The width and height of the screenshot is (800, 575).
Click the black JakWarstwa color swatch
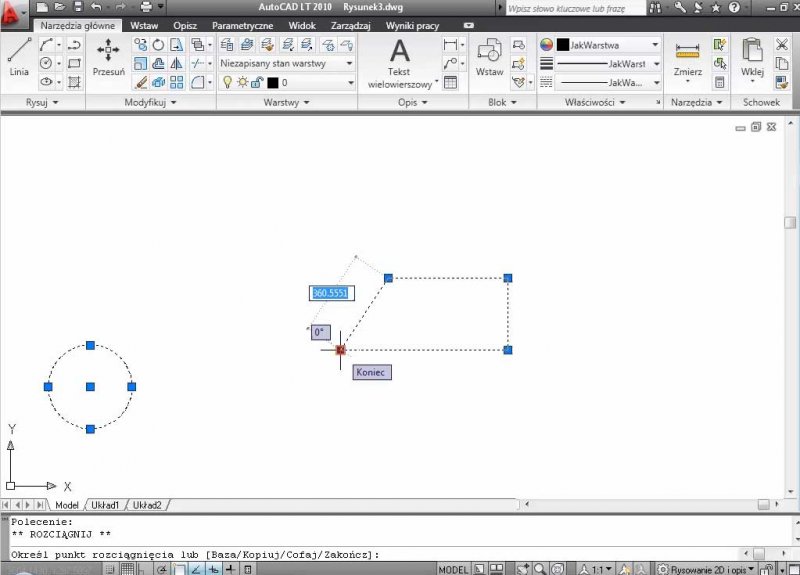point(563,45)
